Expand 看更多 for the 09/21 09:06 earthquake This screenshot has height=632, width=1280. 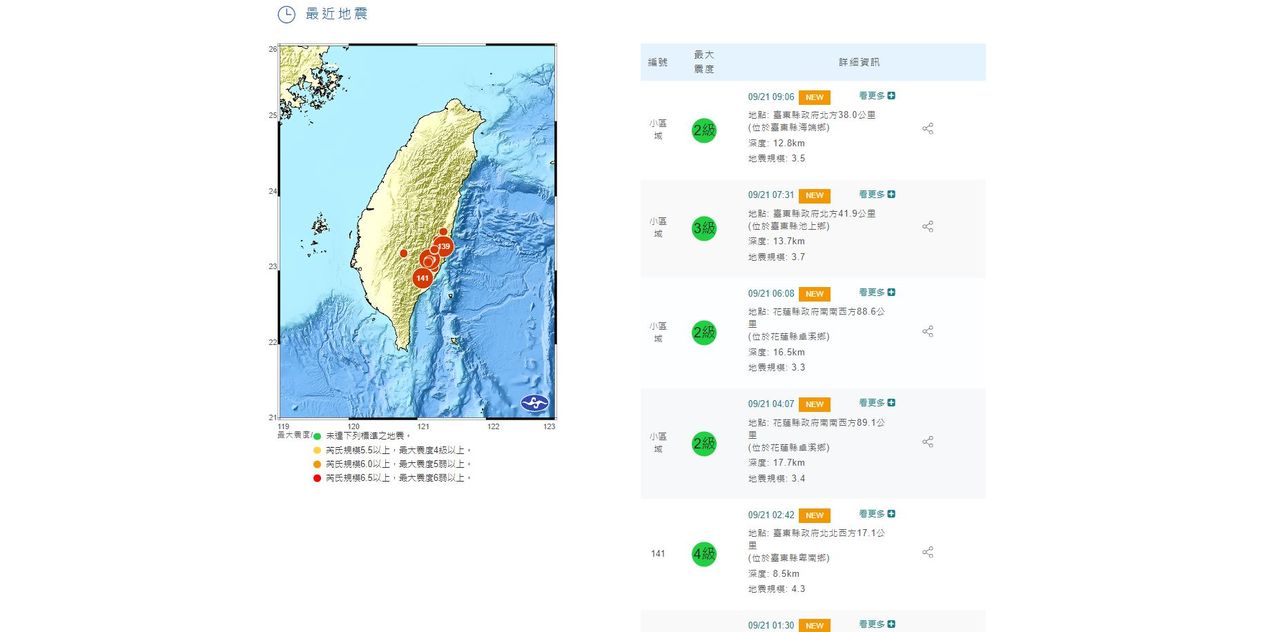877,96
